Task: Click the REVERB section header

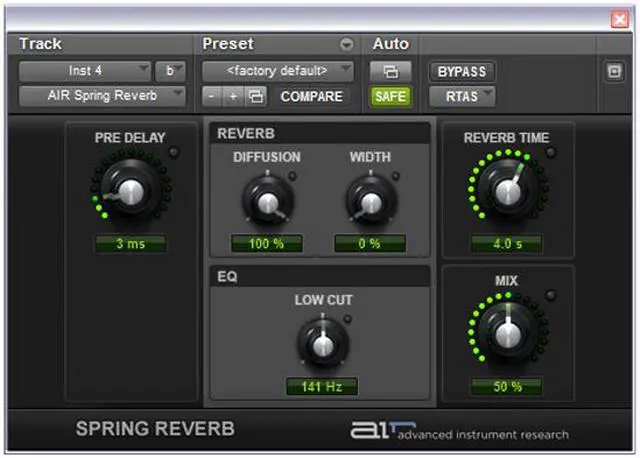Action: click(320, 133)
